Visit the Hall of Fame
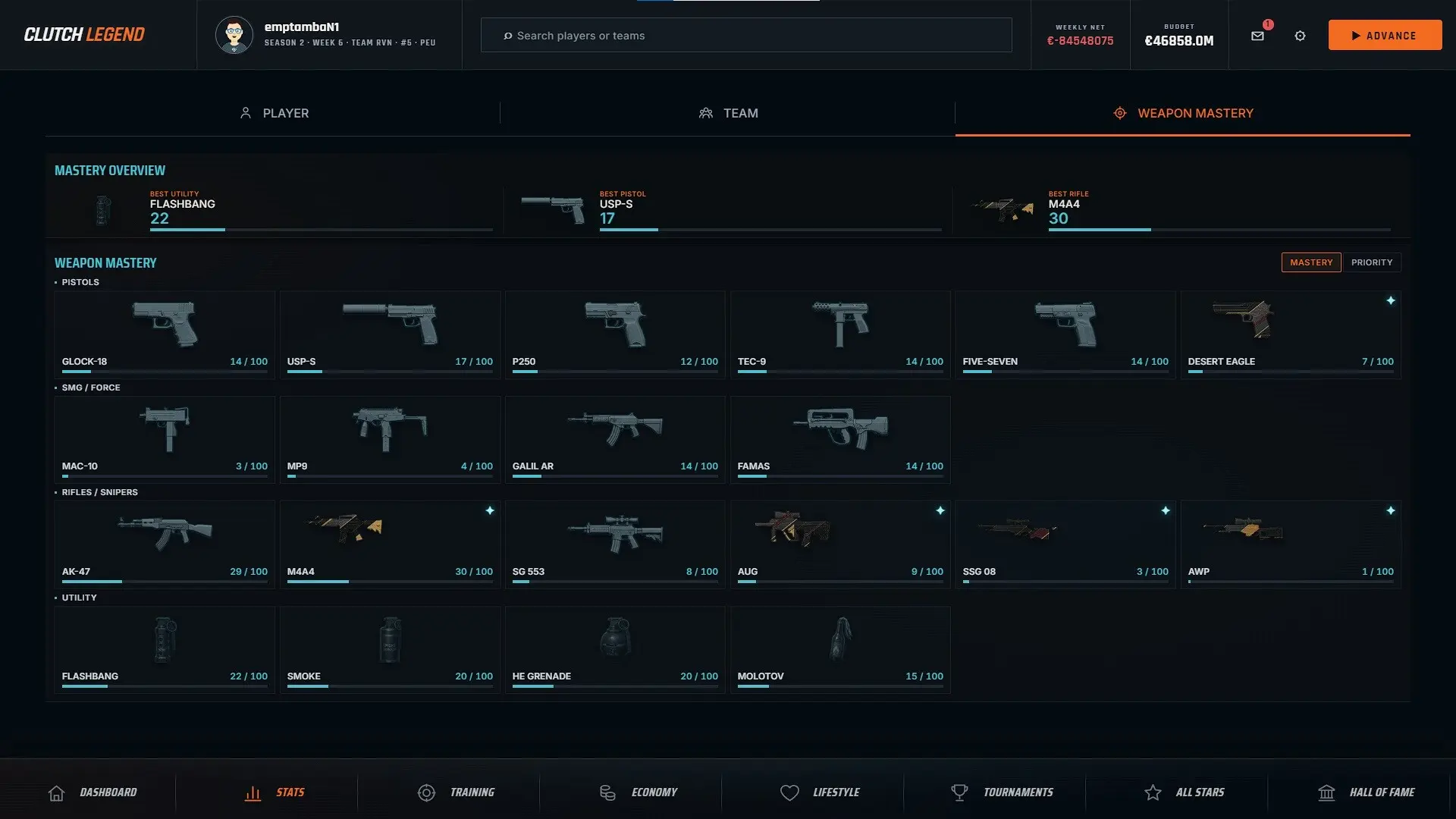Screen dimensions: 1456x819 1366,792
